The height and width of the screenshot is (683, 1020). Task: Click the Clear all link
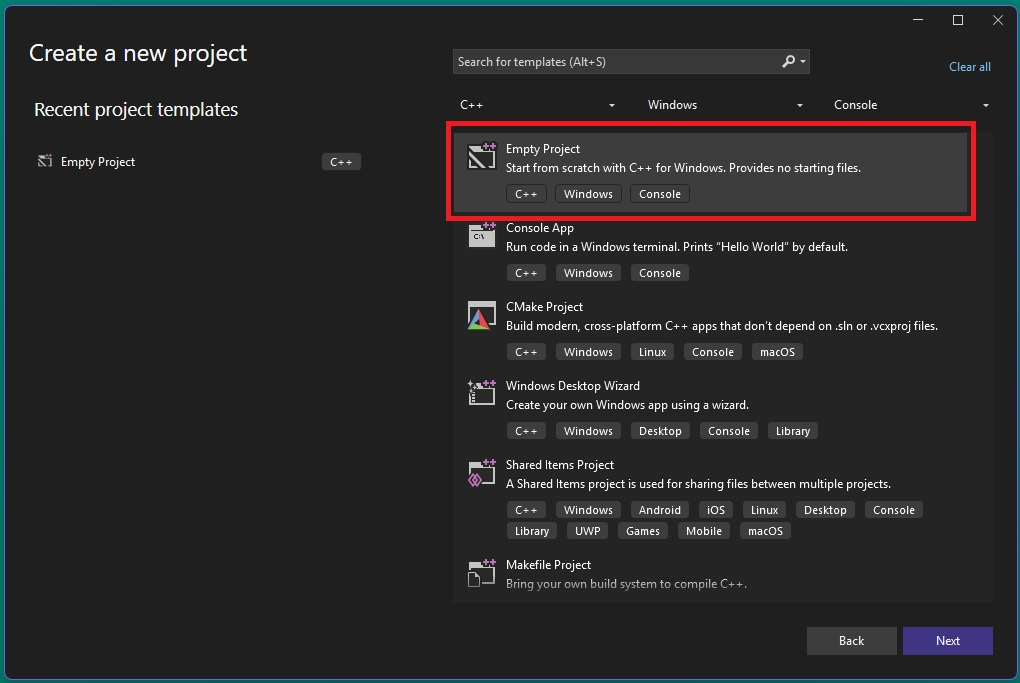click(969, 66)
